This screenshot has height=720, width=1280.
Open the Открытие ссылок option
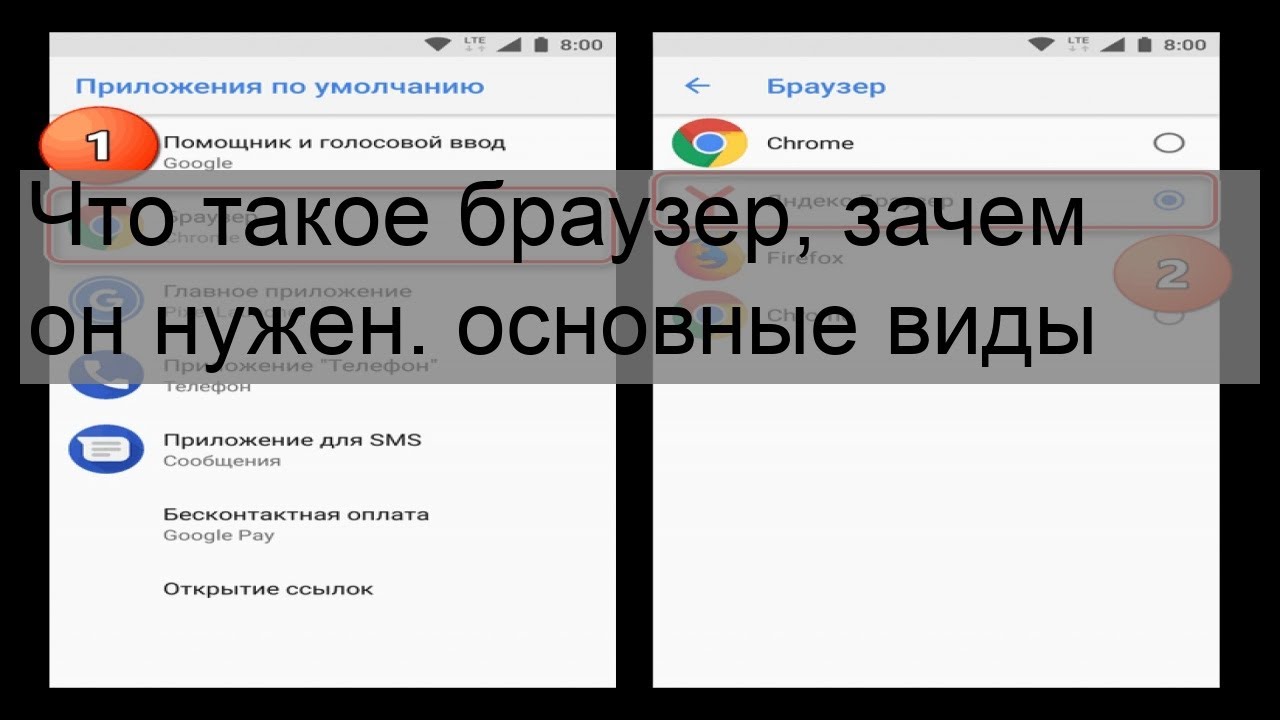[x=268, y=589]
